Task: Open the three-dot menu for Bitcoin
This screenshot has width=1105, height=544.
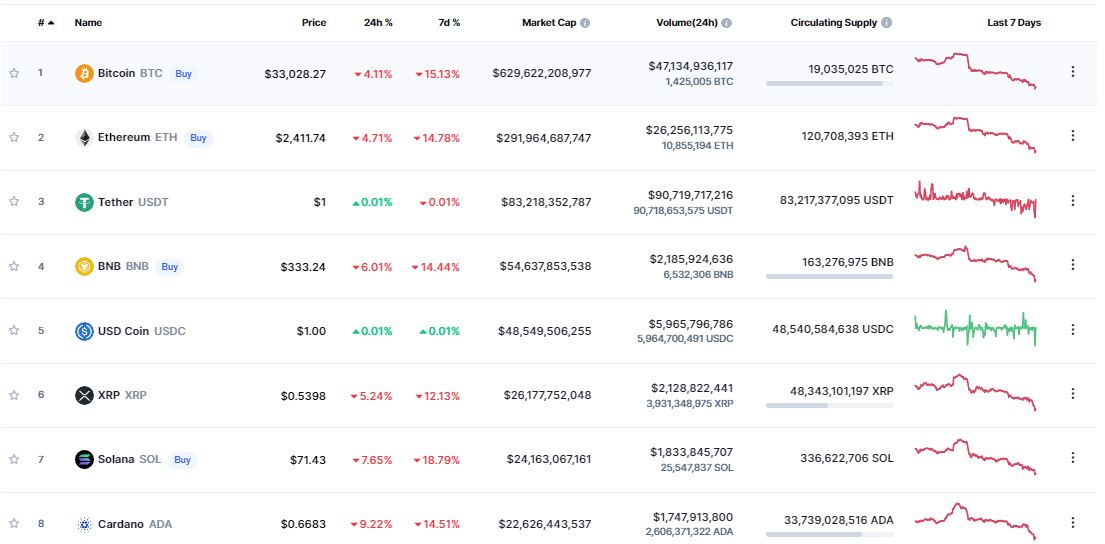Action: [x=1073, y=71]
